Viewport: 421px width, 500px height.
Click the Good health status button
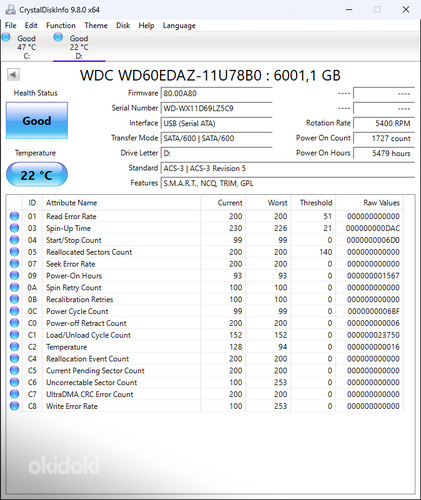coord(37,120)
